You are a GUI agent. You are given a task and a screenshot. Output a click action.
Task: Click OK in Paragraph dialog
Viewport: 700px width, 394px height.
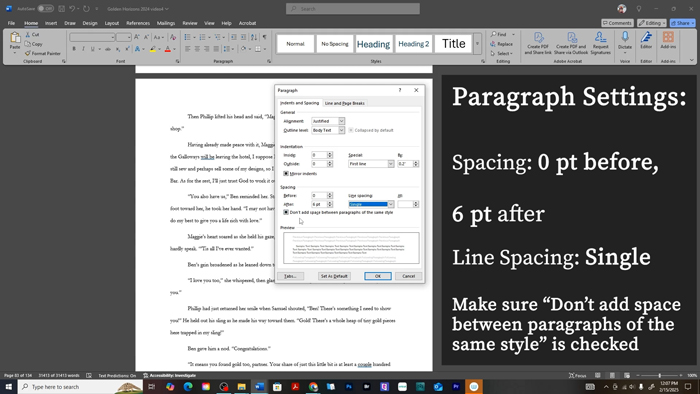(x=378, y=276)
